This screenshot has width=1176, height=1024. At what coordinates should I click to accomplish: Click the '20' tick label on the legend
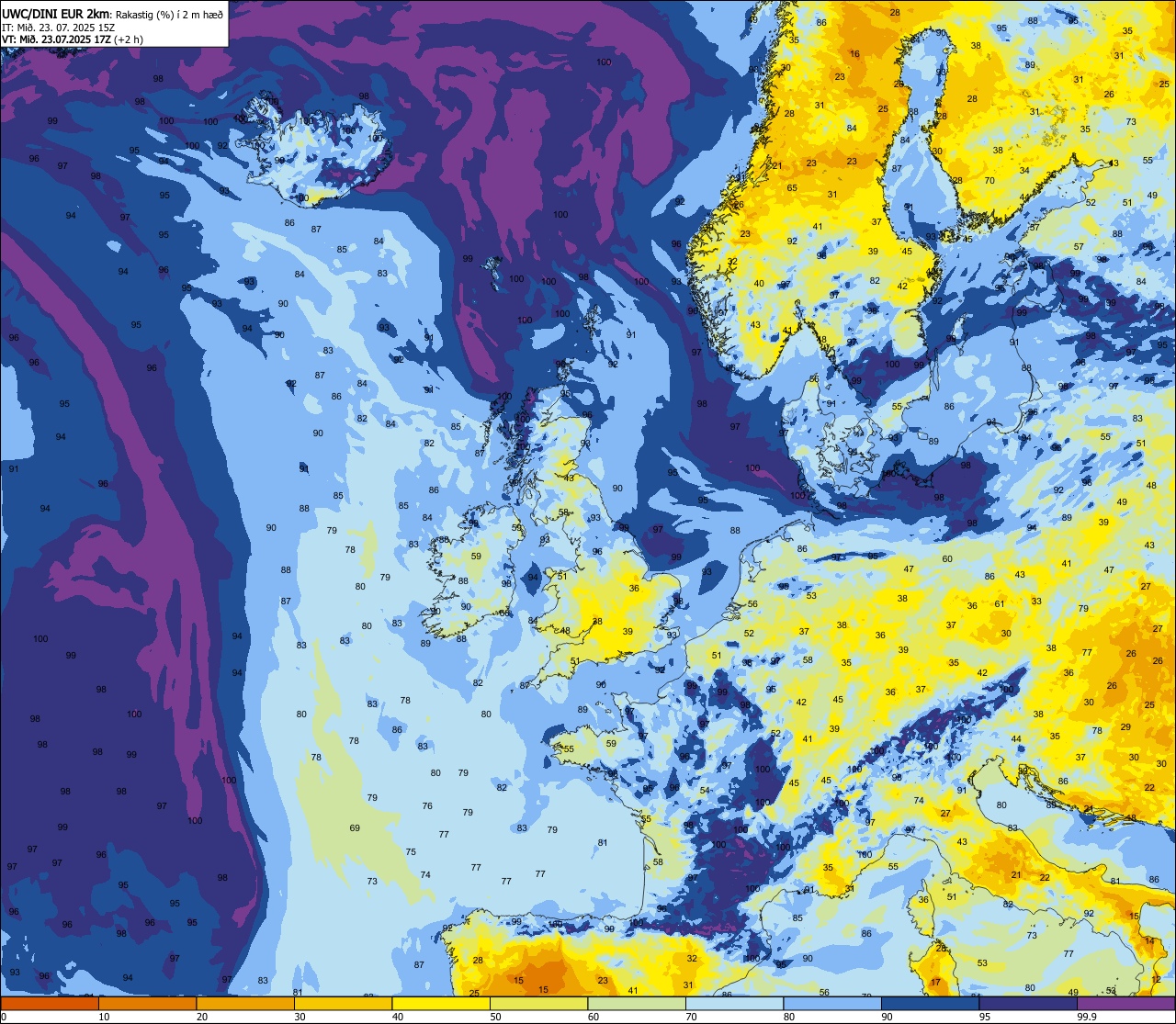pos(202,1017)
